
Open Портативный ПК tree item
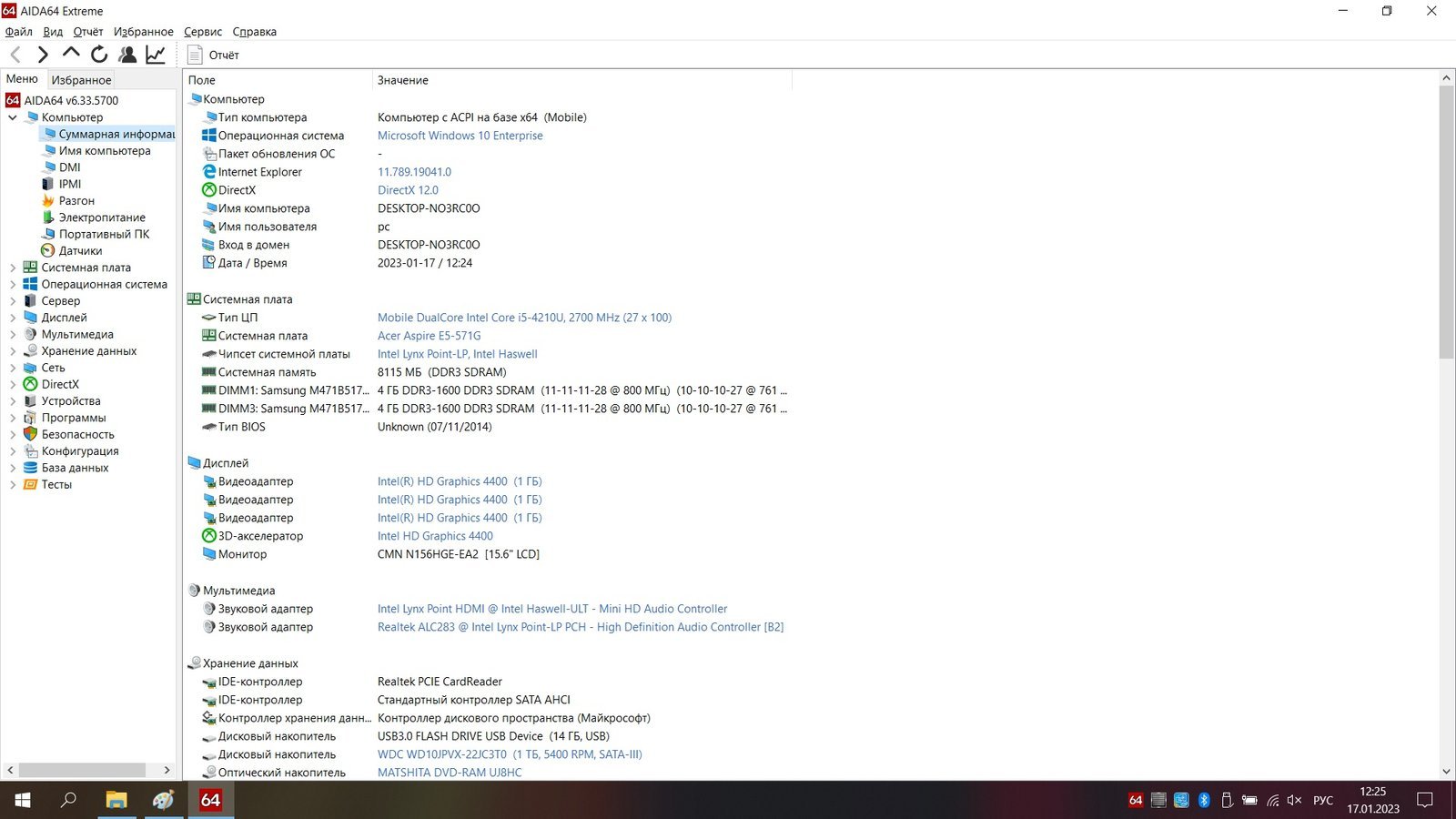(x=104, y=234)
